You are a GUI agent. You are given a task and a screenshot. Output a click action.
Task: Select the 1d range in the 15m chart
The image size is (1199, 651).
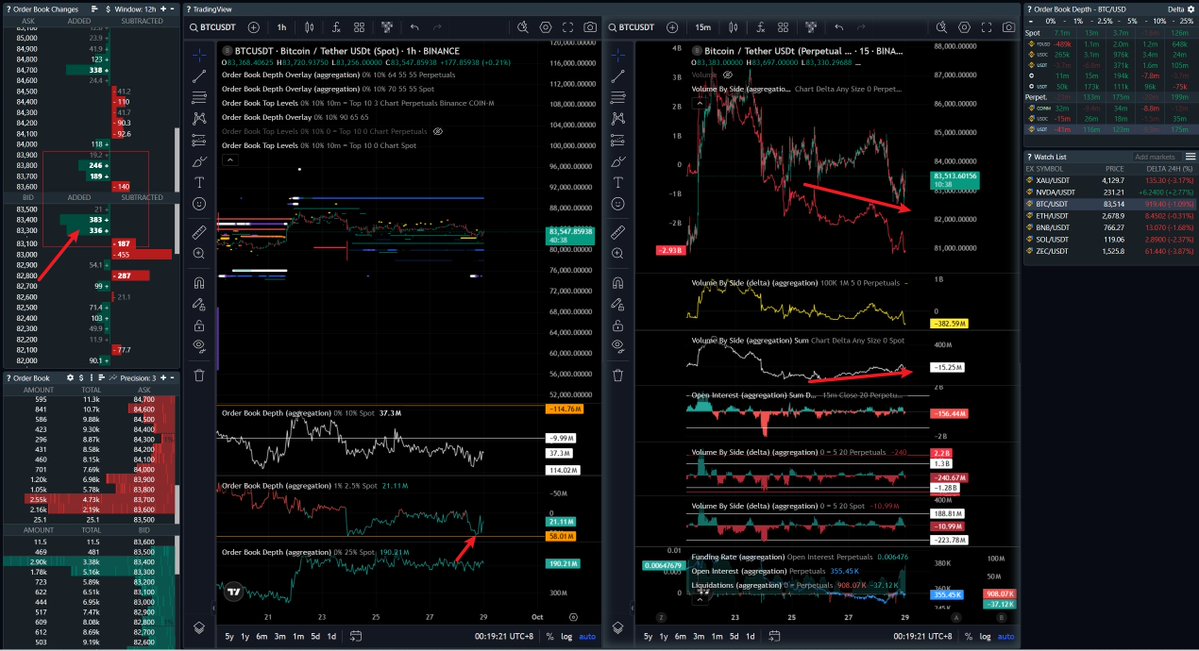(x=750, y=636)
